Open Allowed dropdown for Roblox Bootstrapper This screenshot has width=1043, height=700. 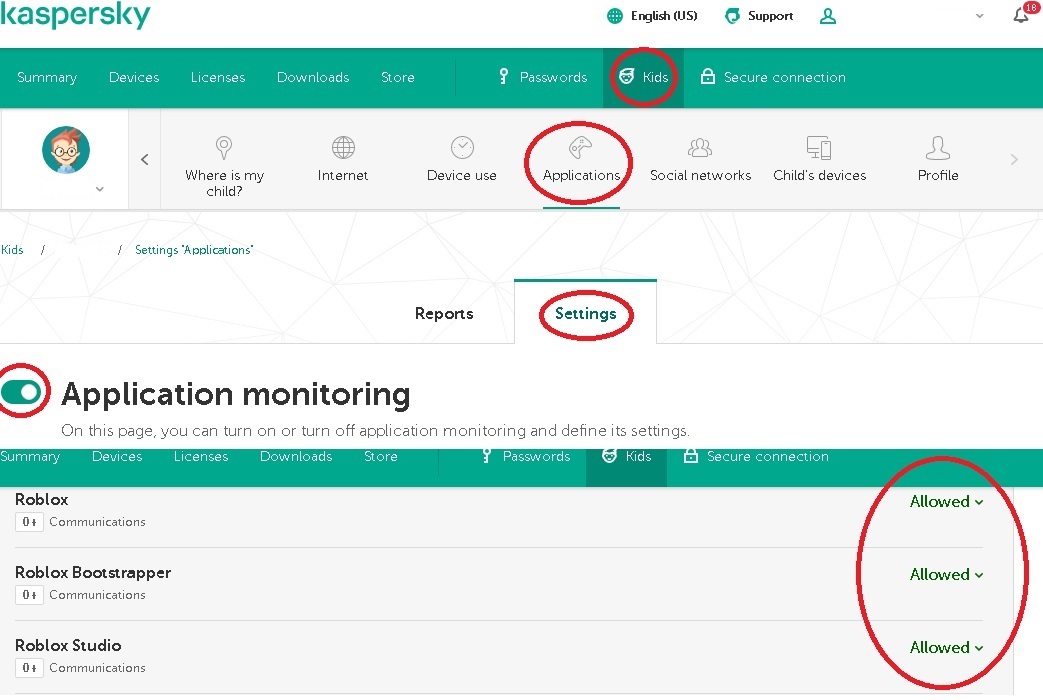[x=946, y=575]
